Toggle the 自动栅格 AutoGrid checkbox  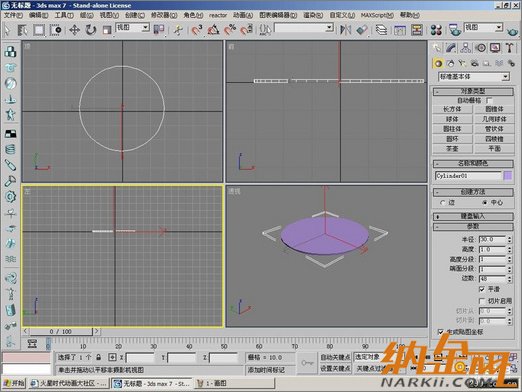(489, 100)
